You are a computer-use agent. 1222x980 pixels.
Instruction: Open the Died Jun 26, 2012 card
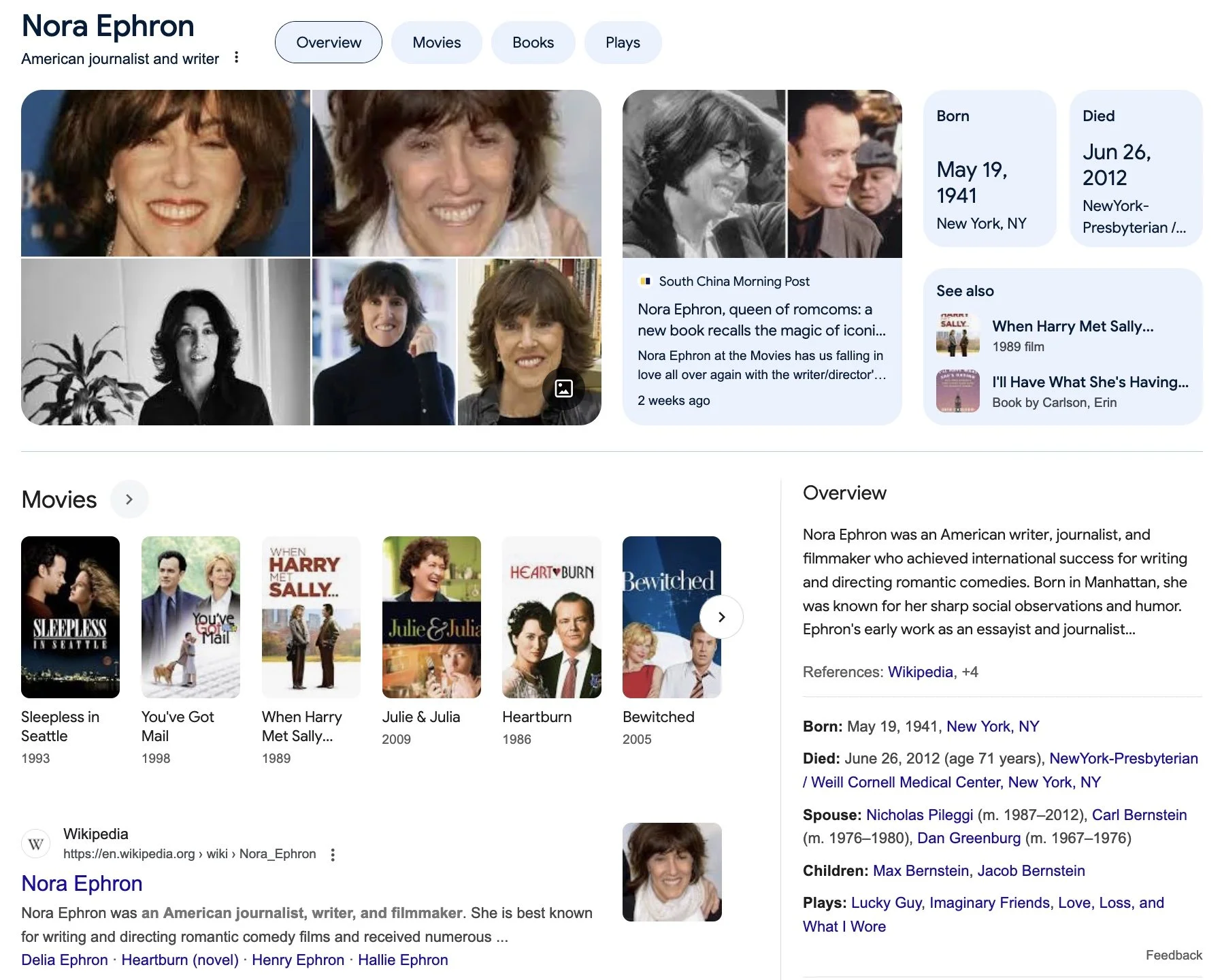(x=1136, y=168)
